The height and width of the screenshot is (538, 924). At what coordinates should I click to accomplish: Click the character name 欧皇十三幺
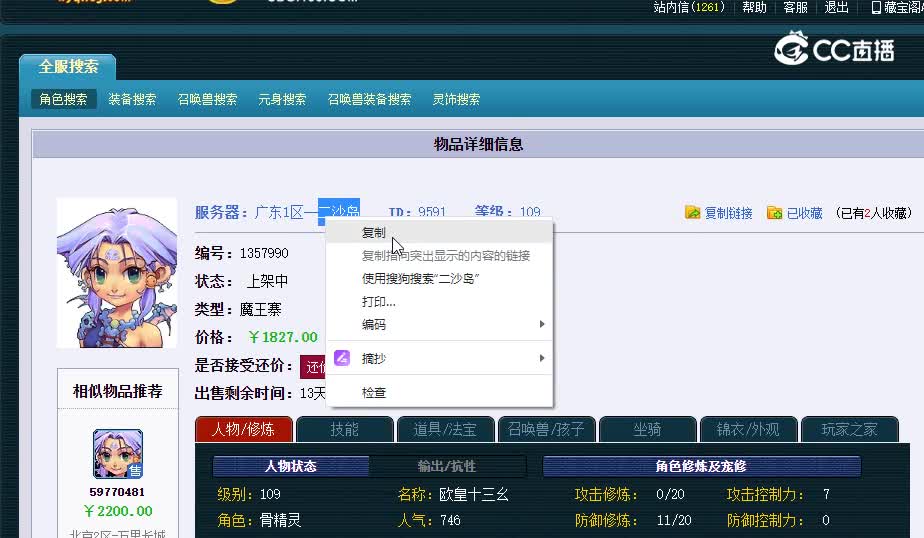pyautogui.click(x=474, y=494)
